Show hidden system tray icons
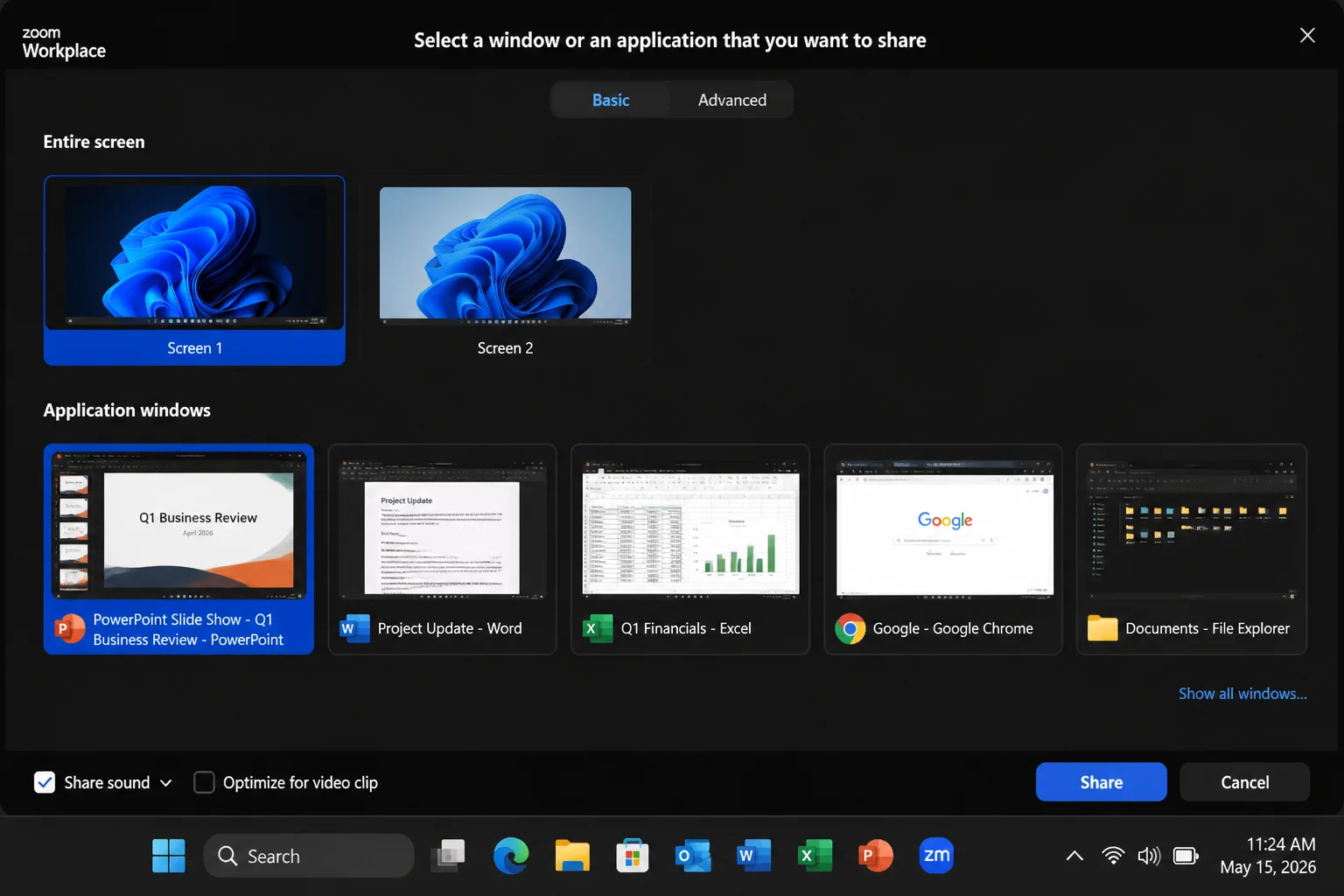1344x896 pixels. click(1074, 856)
